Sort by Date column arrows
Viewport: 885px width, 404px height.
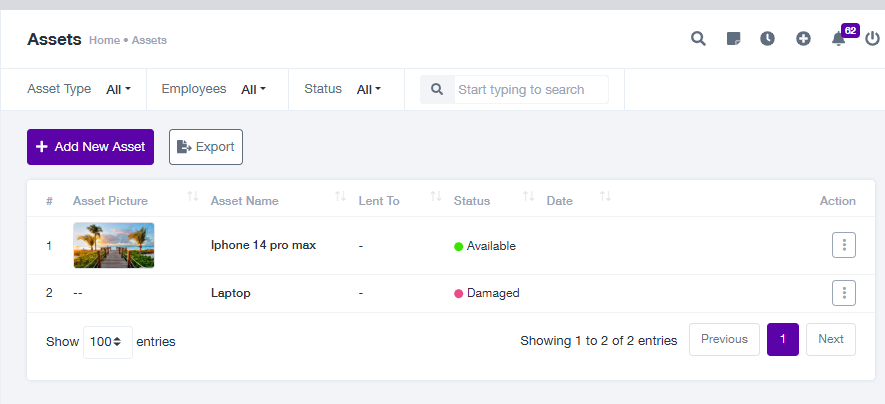coord(605,196)
